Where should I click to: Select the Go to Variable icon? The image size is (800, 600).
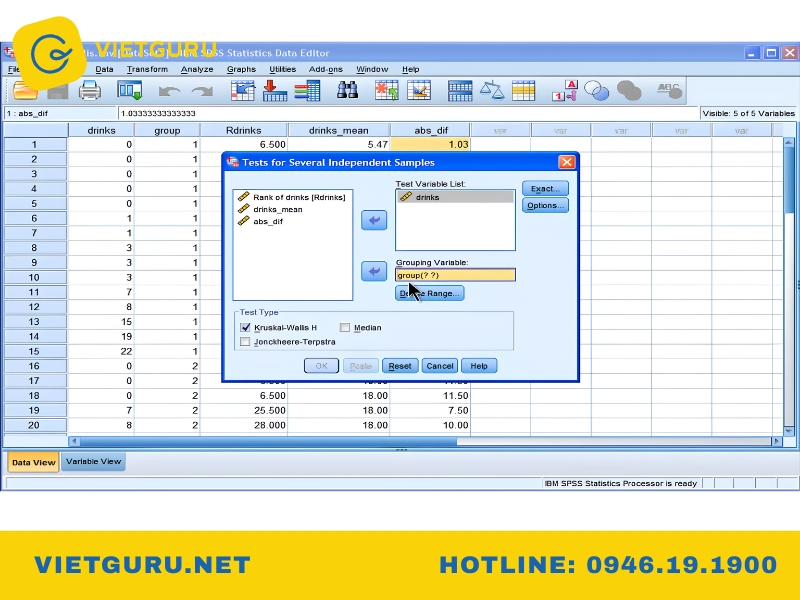[274, 91]
